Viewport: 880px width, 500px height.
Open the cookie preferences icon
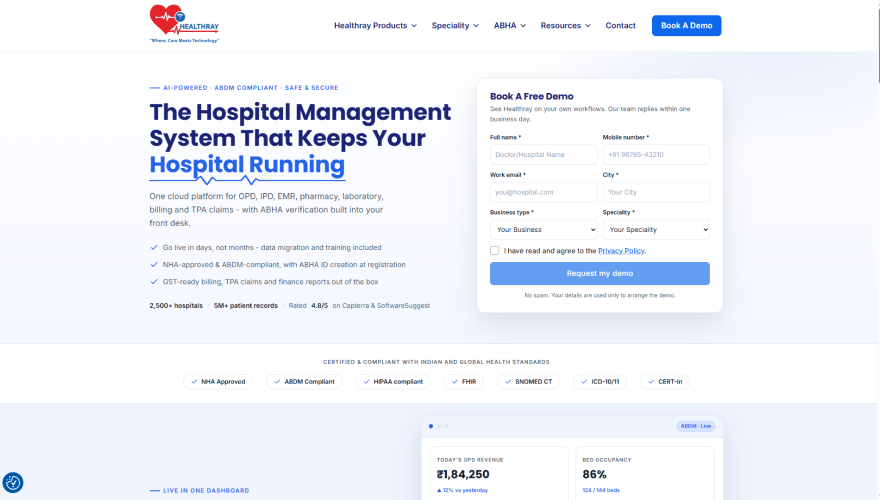tap(12, 483)
